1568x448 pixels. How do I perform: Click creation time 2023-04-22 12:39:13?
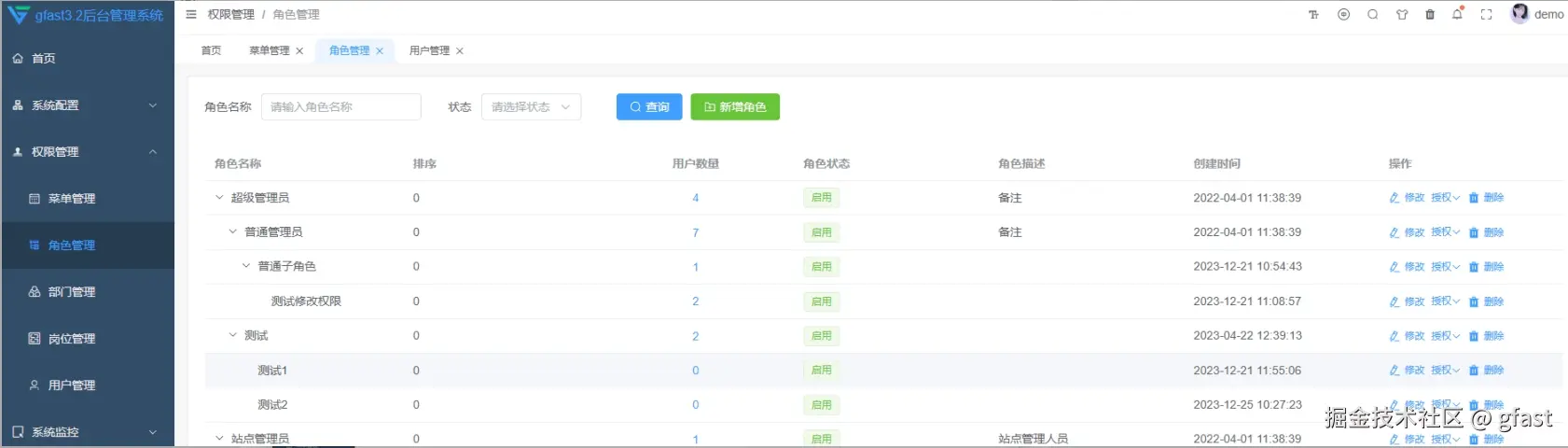pyautogui.click(x=1247, y=336)
